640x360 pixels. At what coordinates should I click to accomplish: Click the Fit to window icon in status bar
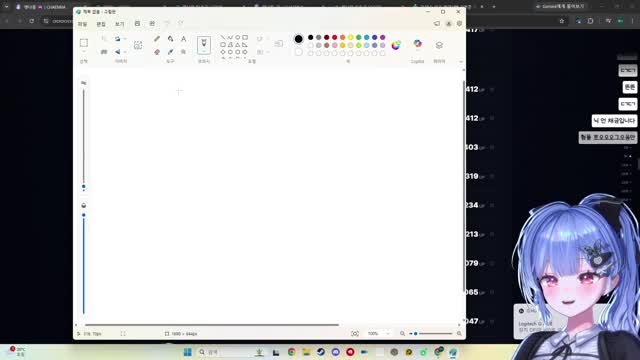pyautogui.click(x=355, y=333)
